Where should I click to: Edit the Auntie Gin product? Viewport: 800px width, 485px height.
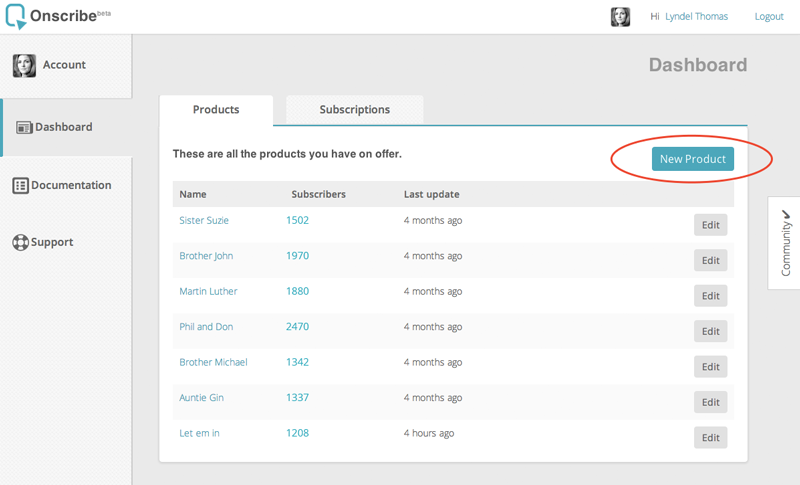pos(711,402)
